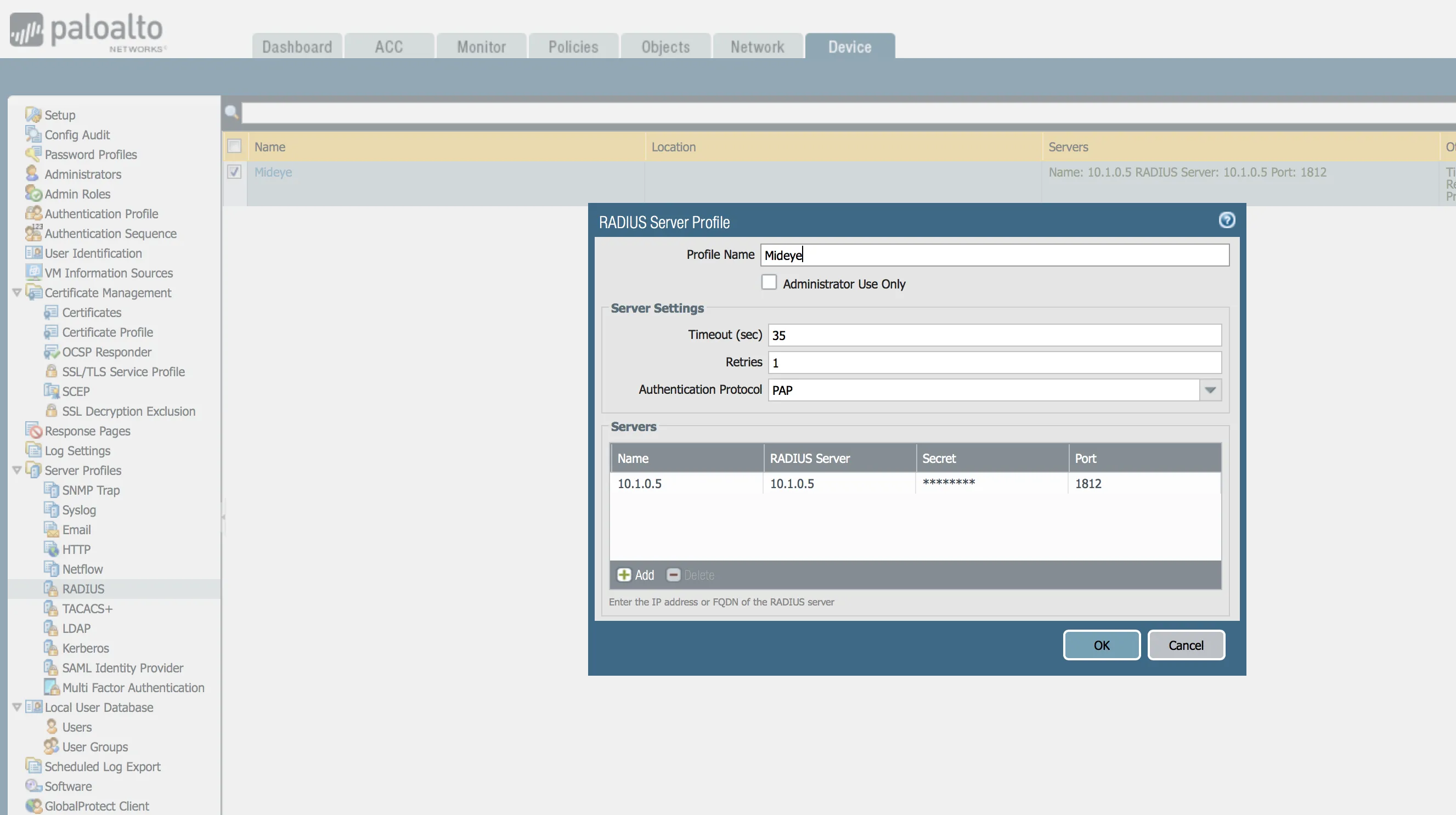Switch to the Network tab
This screenshot has height=815, width=1456.
tap(758, 47)
